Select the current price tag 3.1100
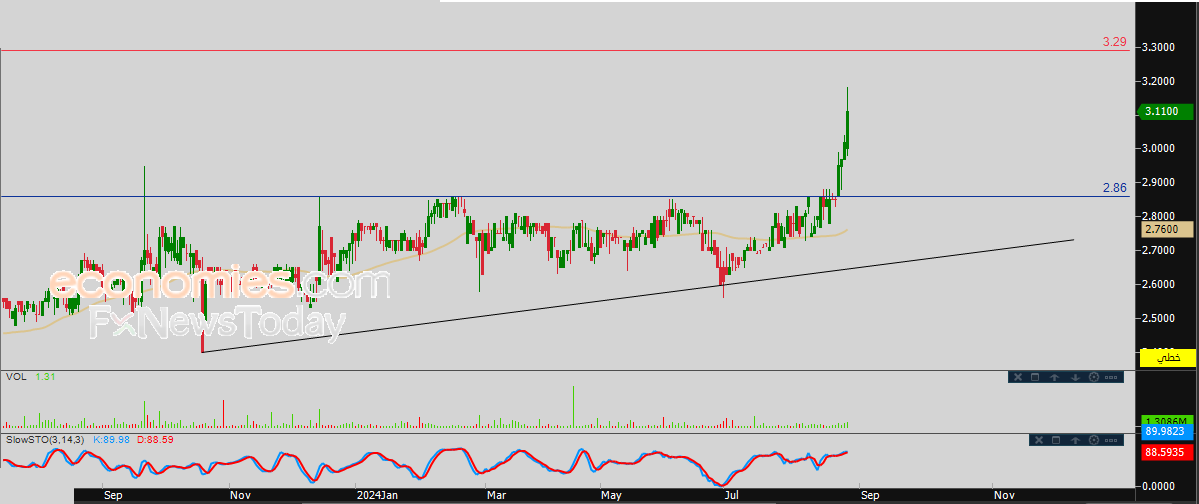 1167,112
